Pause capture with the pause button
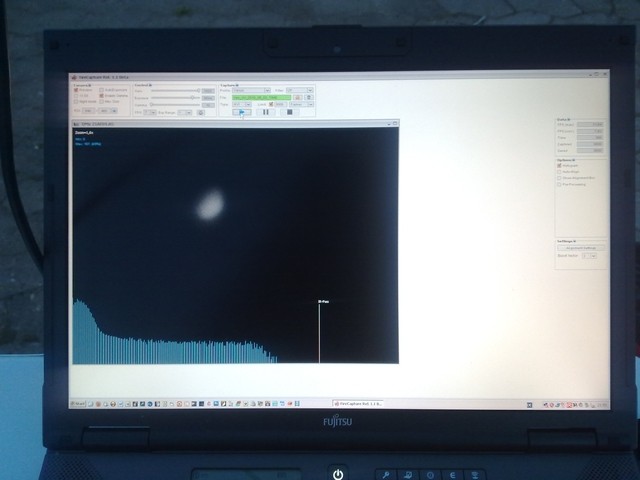Screen dimensions: 640x480 tap(266, 112)
